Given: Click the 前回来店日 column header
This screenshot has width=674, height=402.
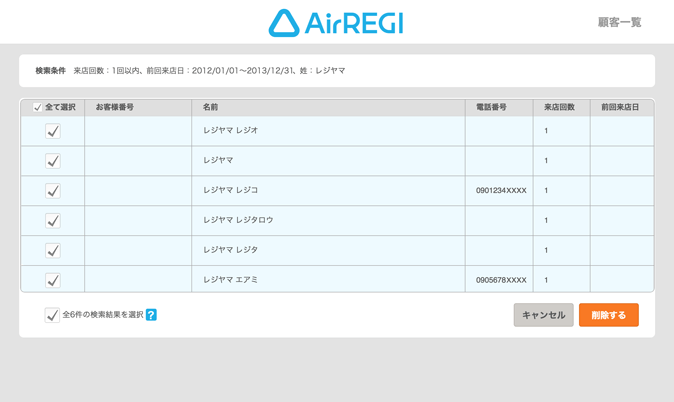Looking at the screenshot, I should (x=620, y=107).
